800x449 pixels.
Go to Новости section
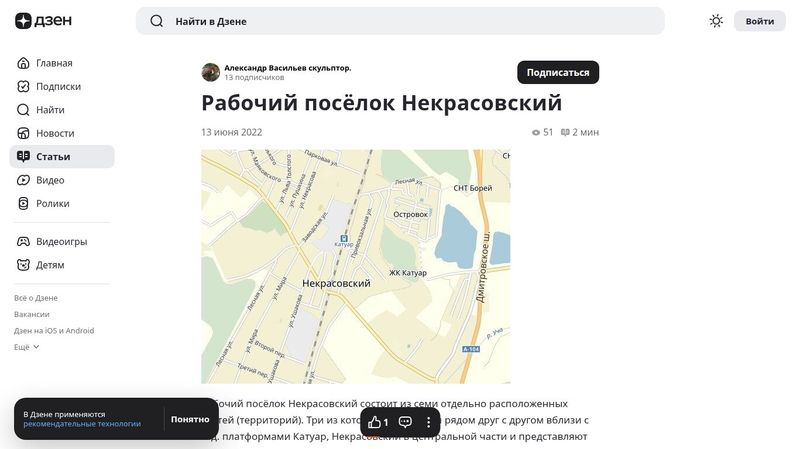(54, 133)
